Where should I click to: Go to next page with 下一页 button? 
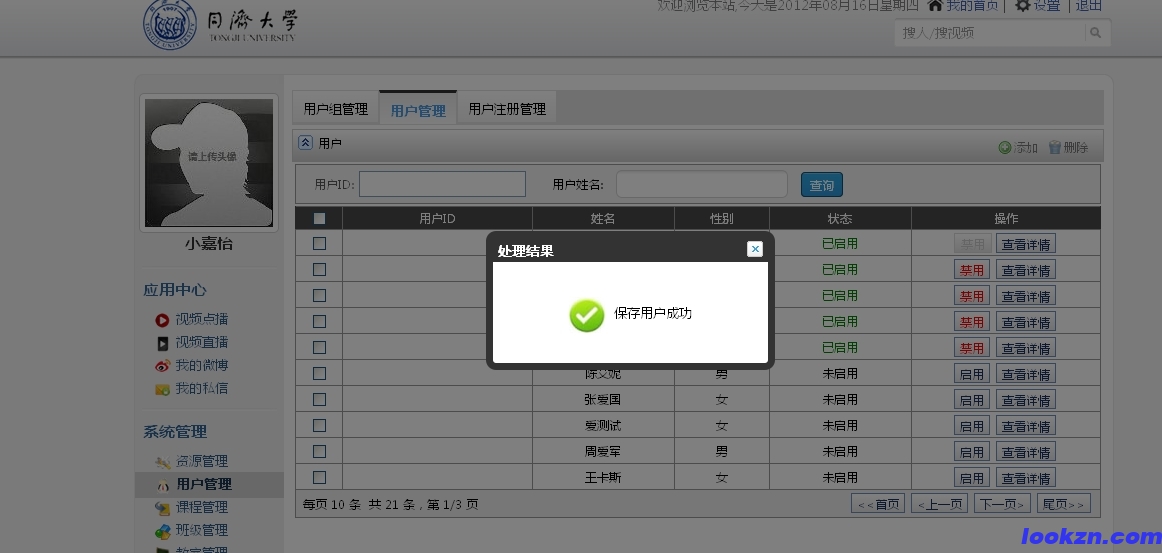click(1002, 504)
